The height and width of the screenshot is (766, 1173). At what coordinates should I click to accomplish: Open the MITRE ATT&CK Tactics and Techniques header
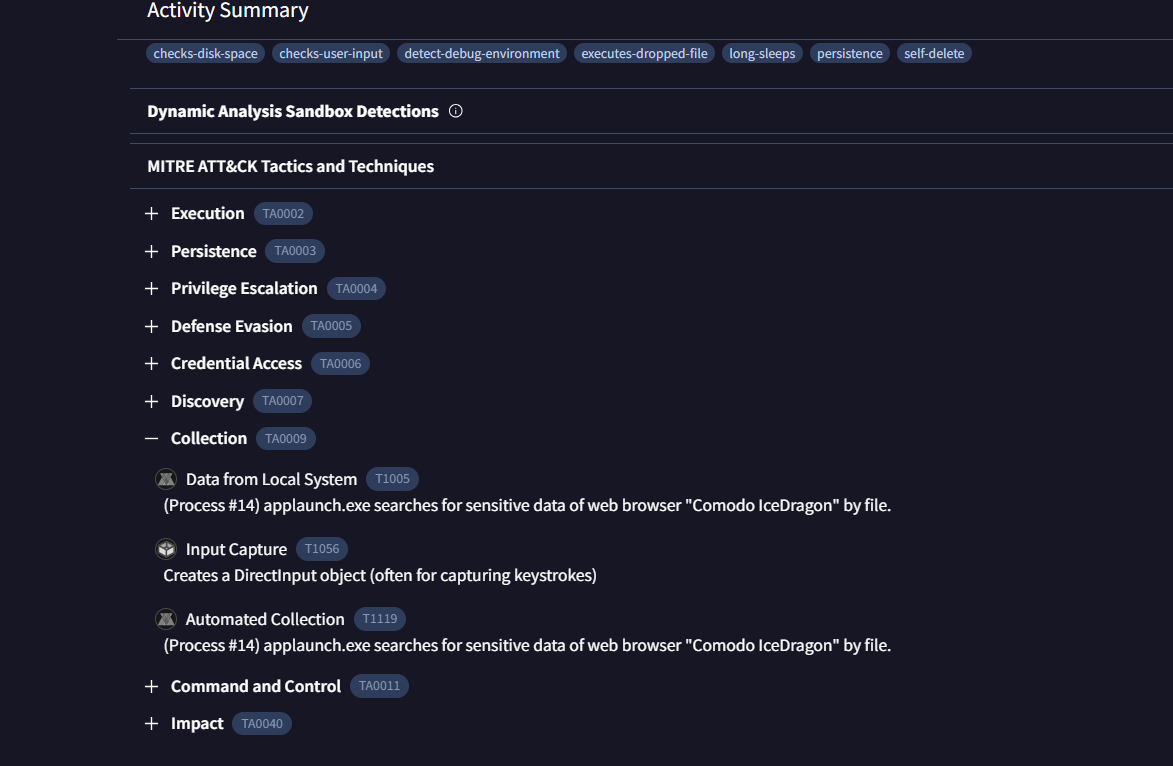(x=290, y=166)
